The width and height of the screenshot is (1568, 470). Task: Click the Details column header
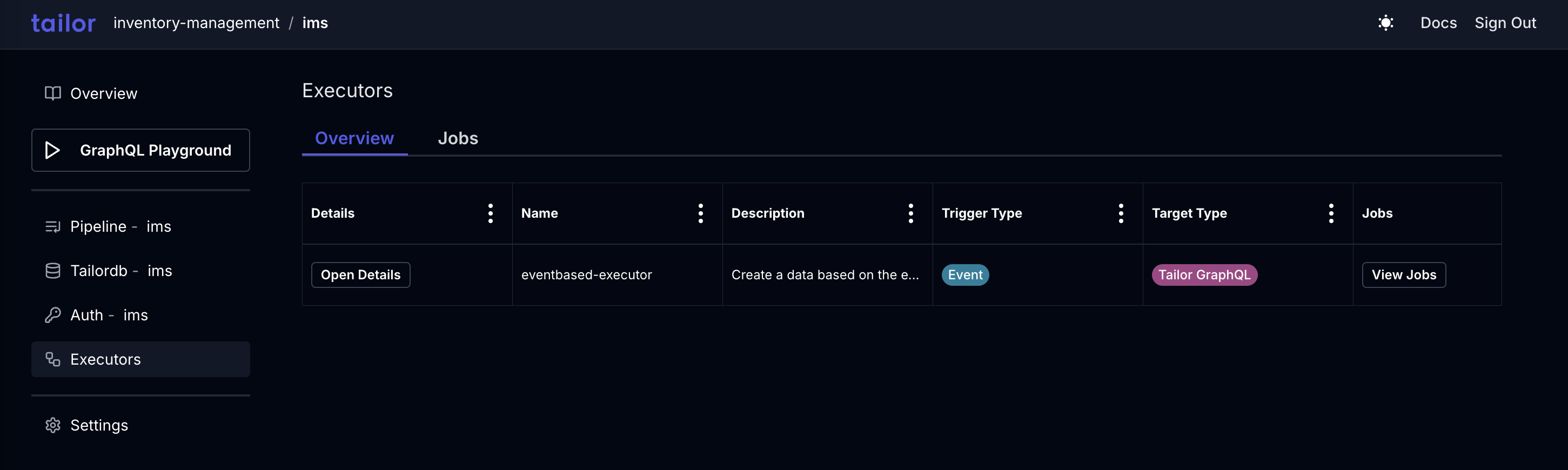(333, 214)
